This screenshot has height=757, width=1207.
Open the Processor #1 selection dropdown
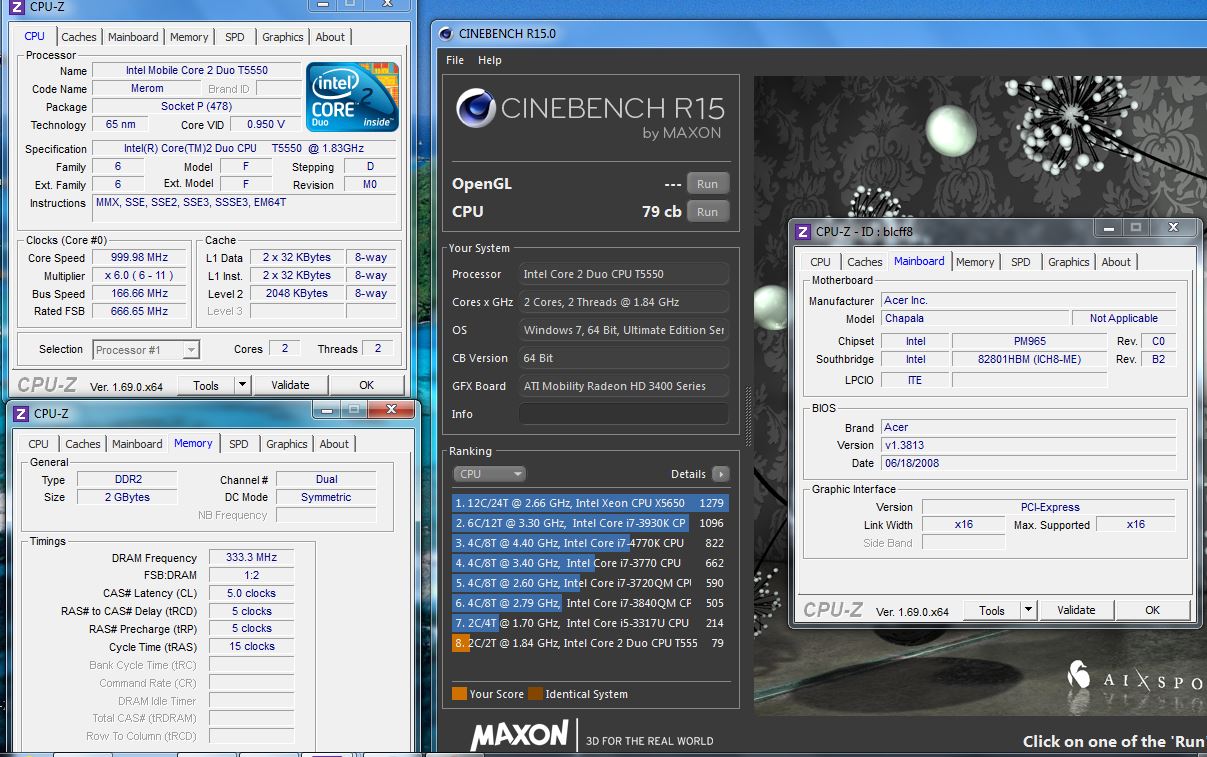(x=146, y=350)
